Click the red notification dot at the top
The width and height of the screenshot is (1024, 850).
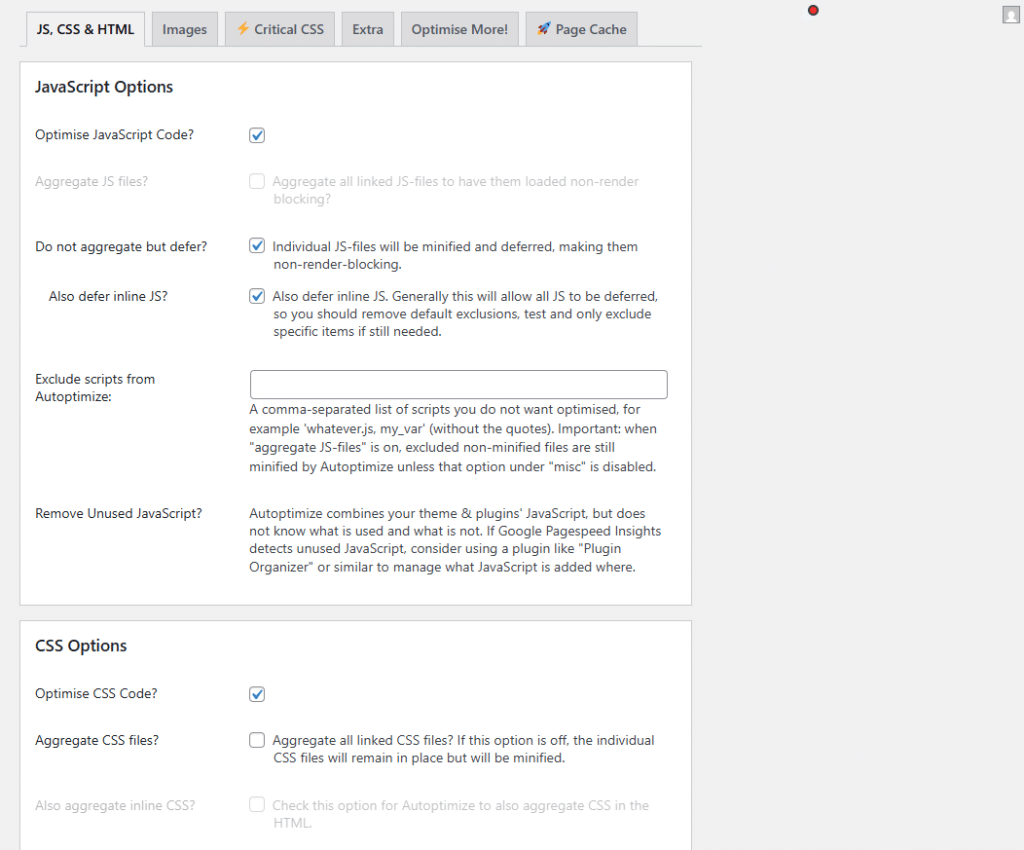point(813,10)
